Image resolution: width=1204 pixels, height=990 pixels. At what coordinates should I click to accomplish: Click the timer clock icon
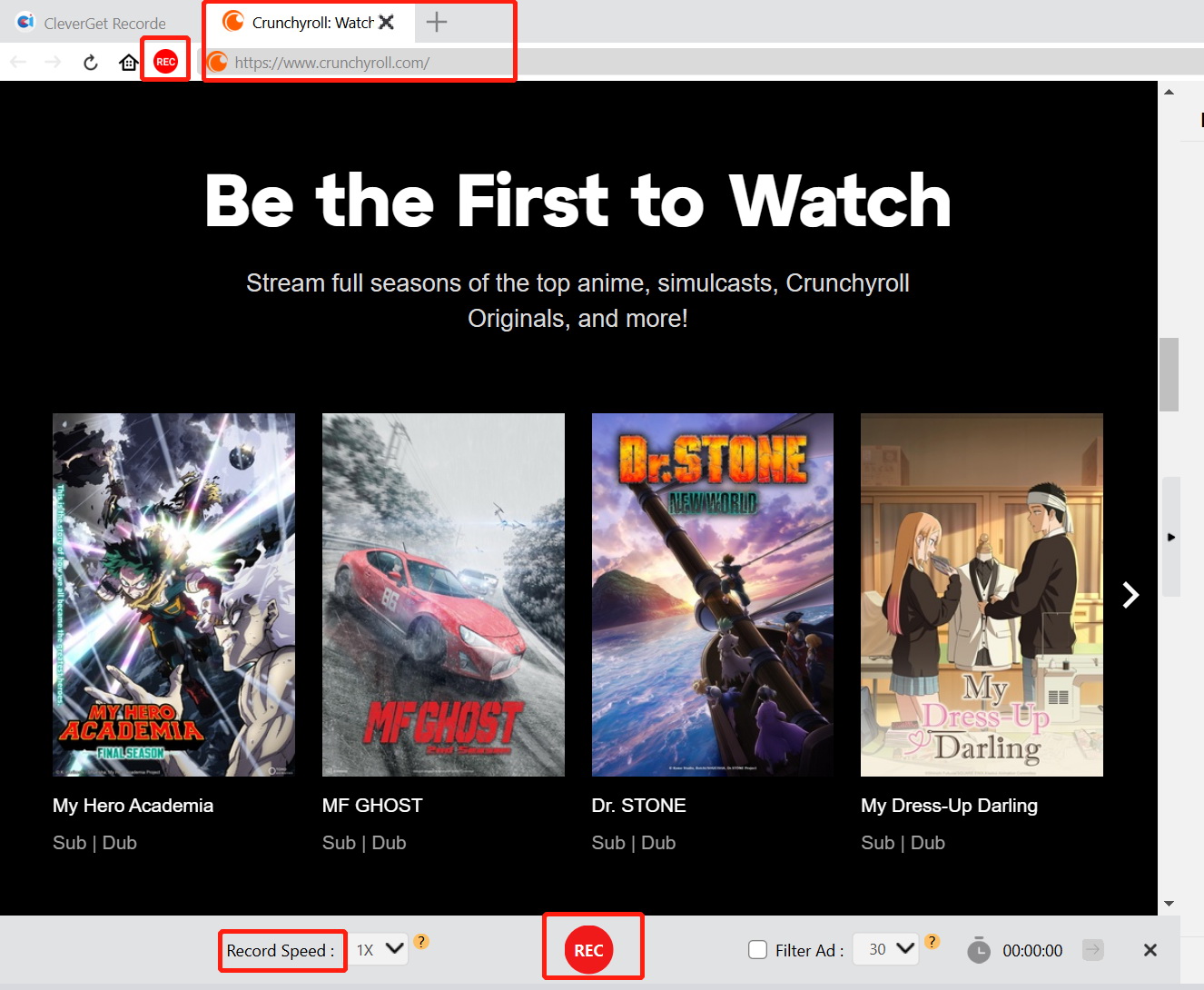tap(978, 950)
